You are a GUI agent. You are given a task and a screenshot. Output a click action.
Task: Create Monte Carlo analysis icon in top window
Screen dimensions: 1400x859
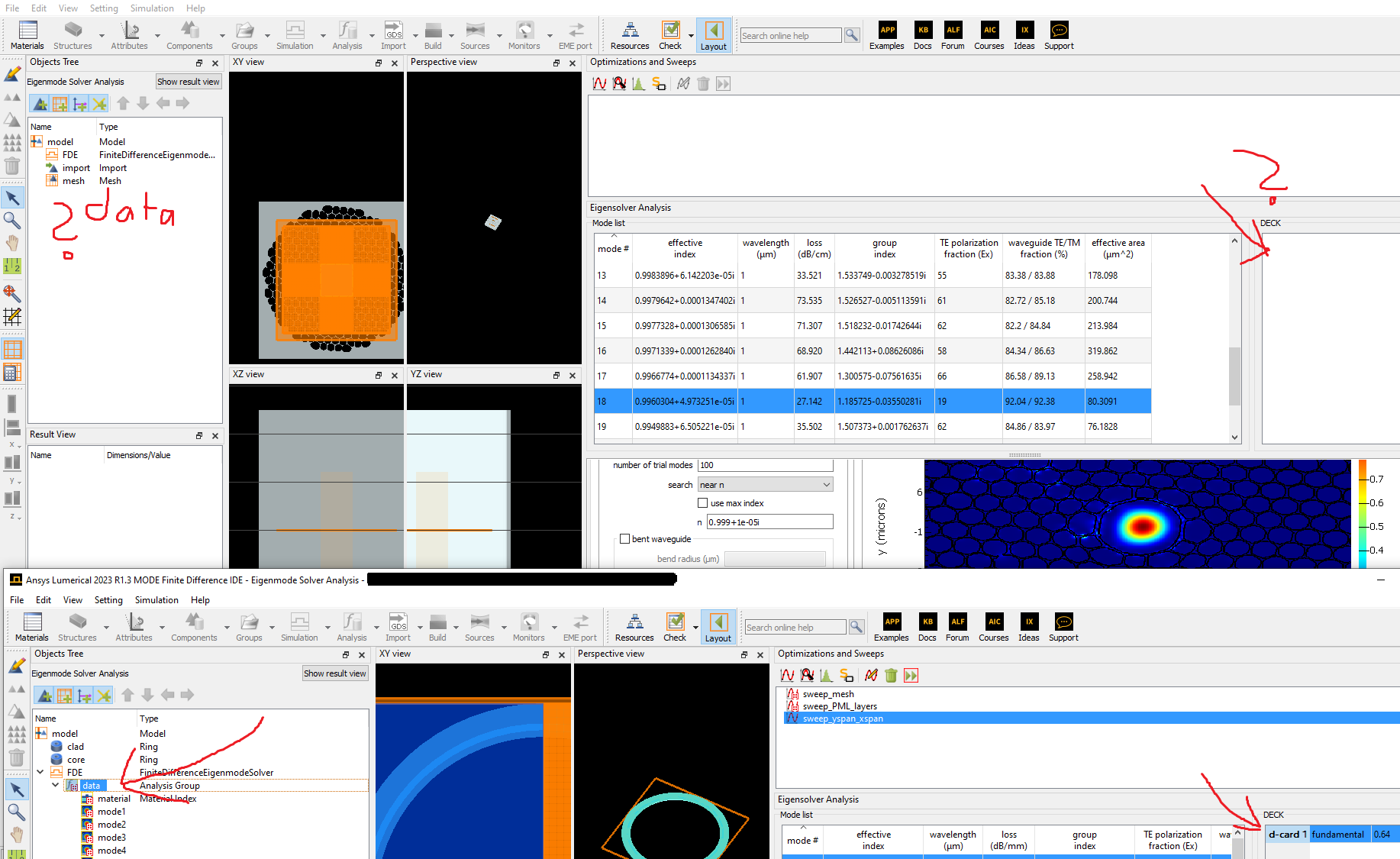click(x=639, y=83)
